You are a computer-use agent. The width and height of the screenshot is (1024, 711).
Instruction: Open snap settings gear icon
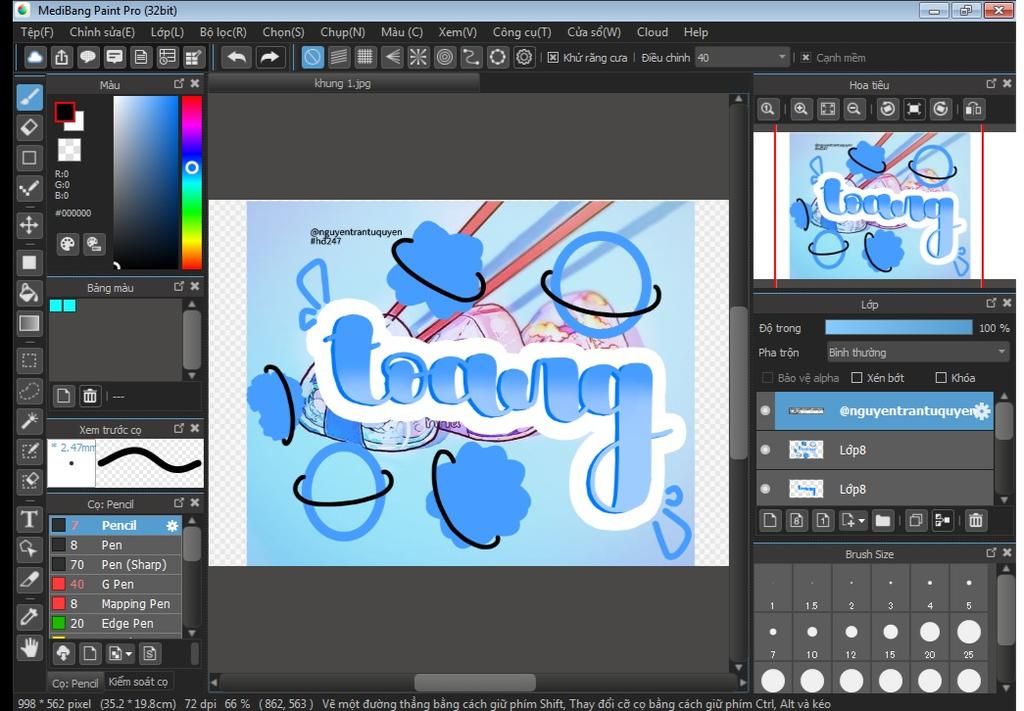(524, 57)
